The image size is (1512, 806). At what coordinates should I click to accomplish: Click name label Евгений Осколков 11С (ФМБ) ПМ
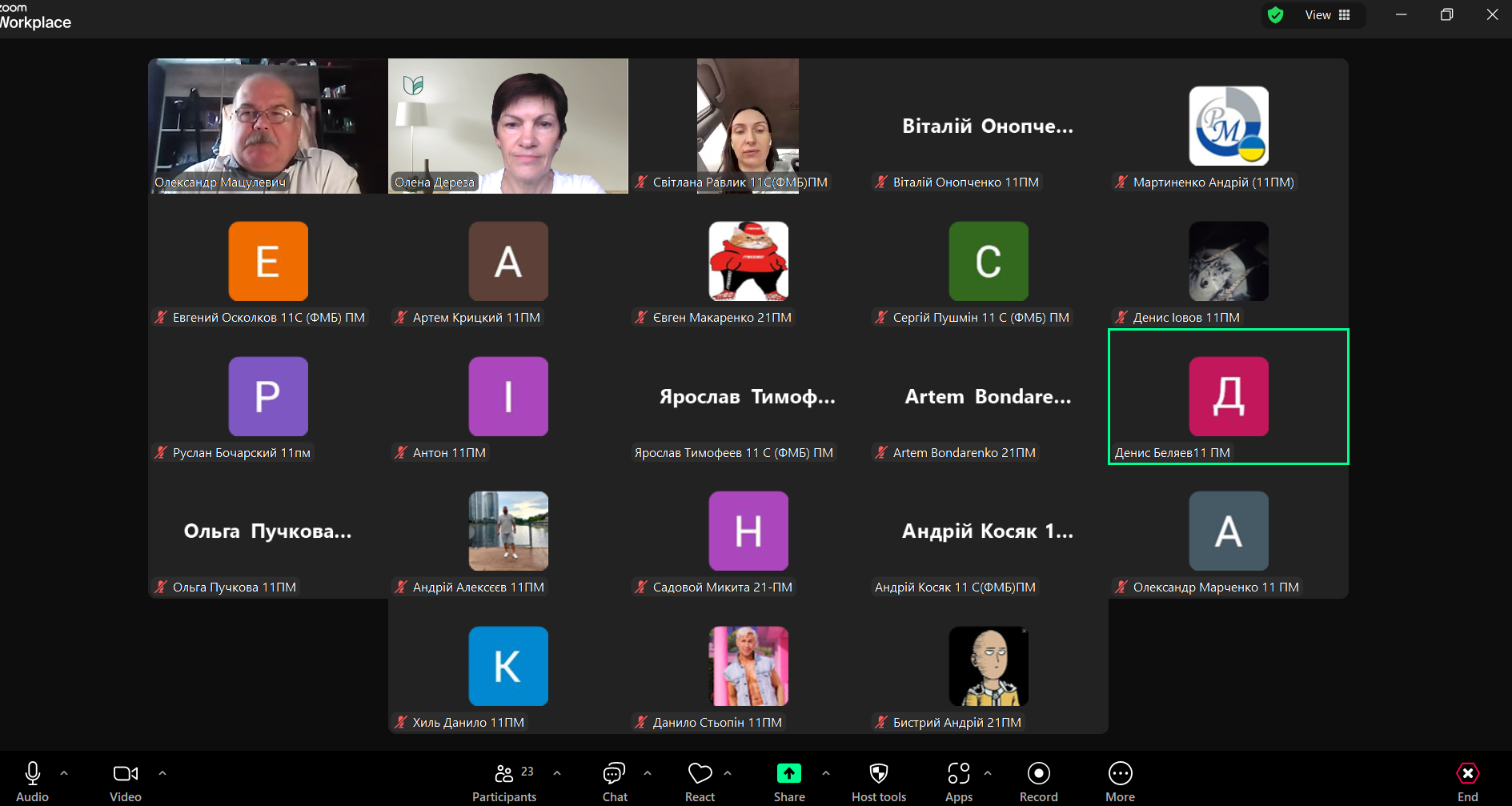269,318
